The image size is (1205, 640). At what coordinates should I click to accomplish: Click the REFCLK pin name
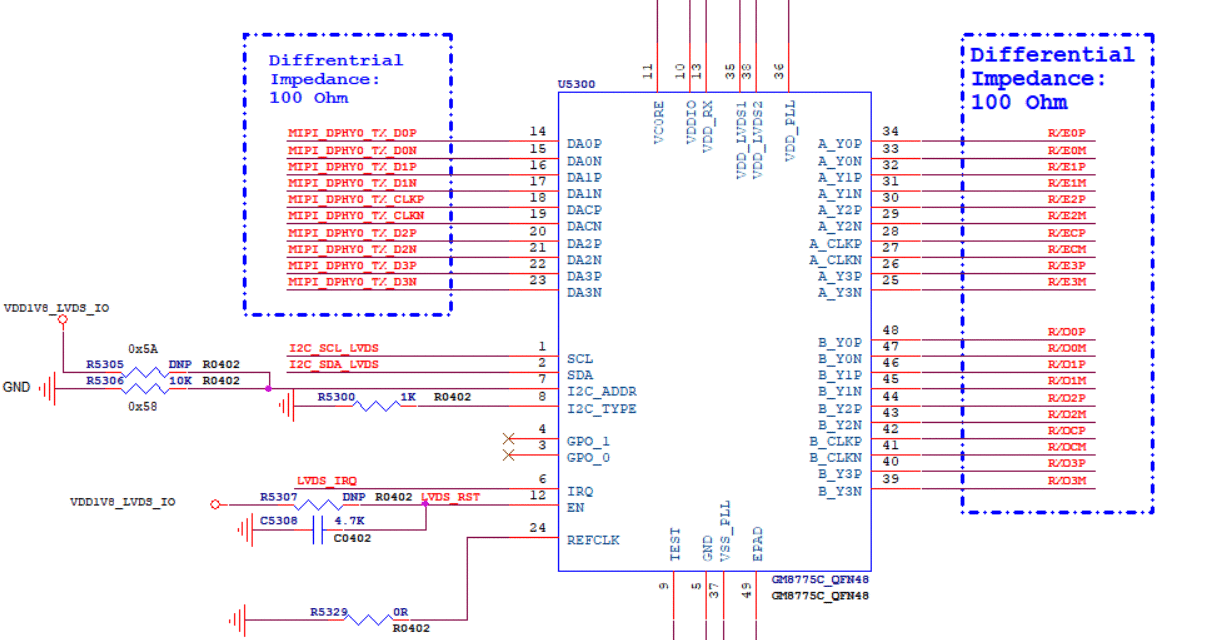(x=593, y=540)
